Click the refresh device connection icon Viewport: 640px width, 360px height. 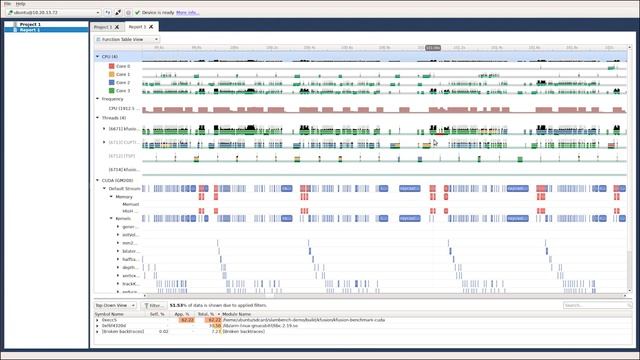click(x=108, y=13)
